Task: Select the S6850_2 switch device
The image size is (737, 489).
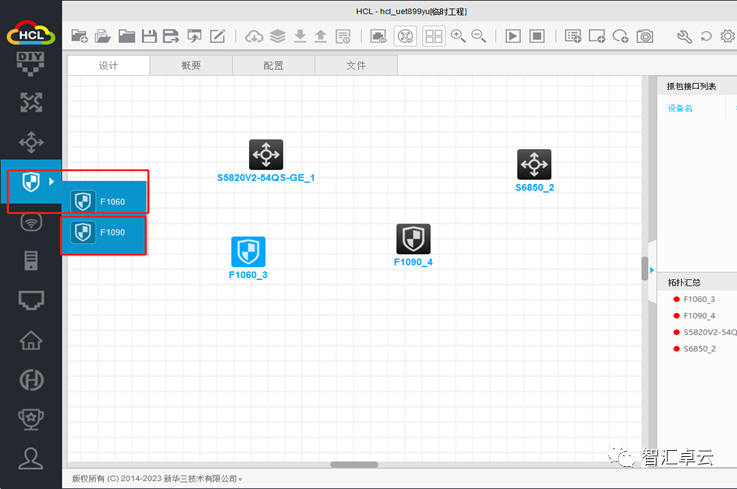Action: [x=534, y=164]
